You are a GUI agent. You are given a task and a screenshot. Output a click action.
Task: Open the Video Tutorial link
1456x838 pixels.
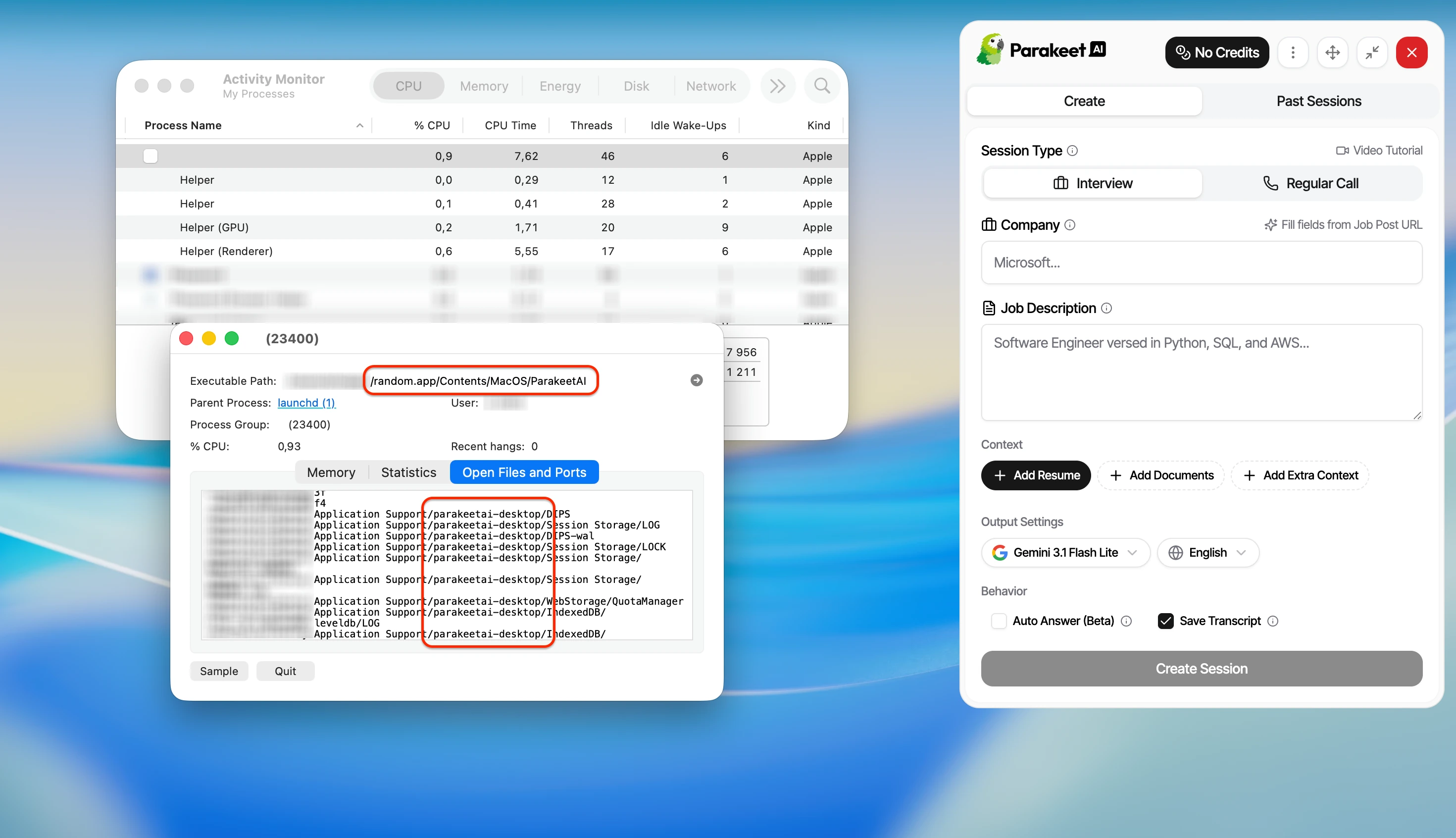point(1379,150)
